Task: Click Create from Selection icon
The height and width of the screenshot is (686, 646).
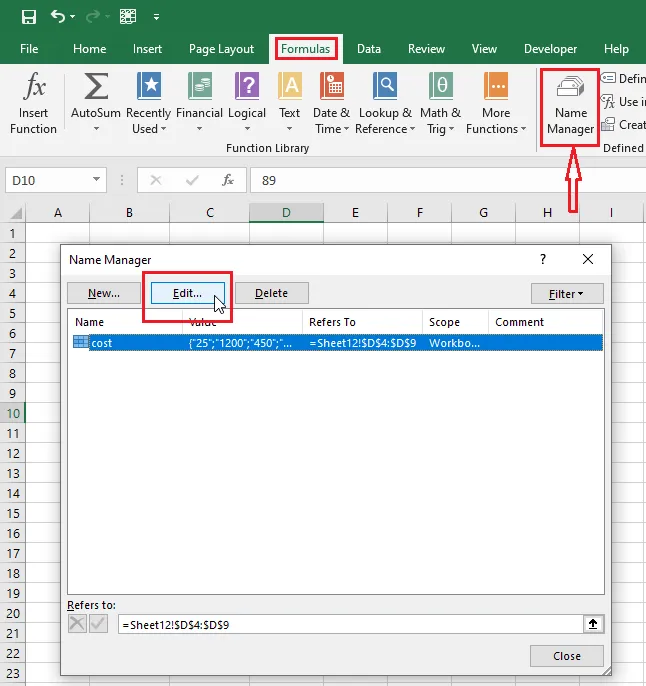Action: (x=608, y=125)
